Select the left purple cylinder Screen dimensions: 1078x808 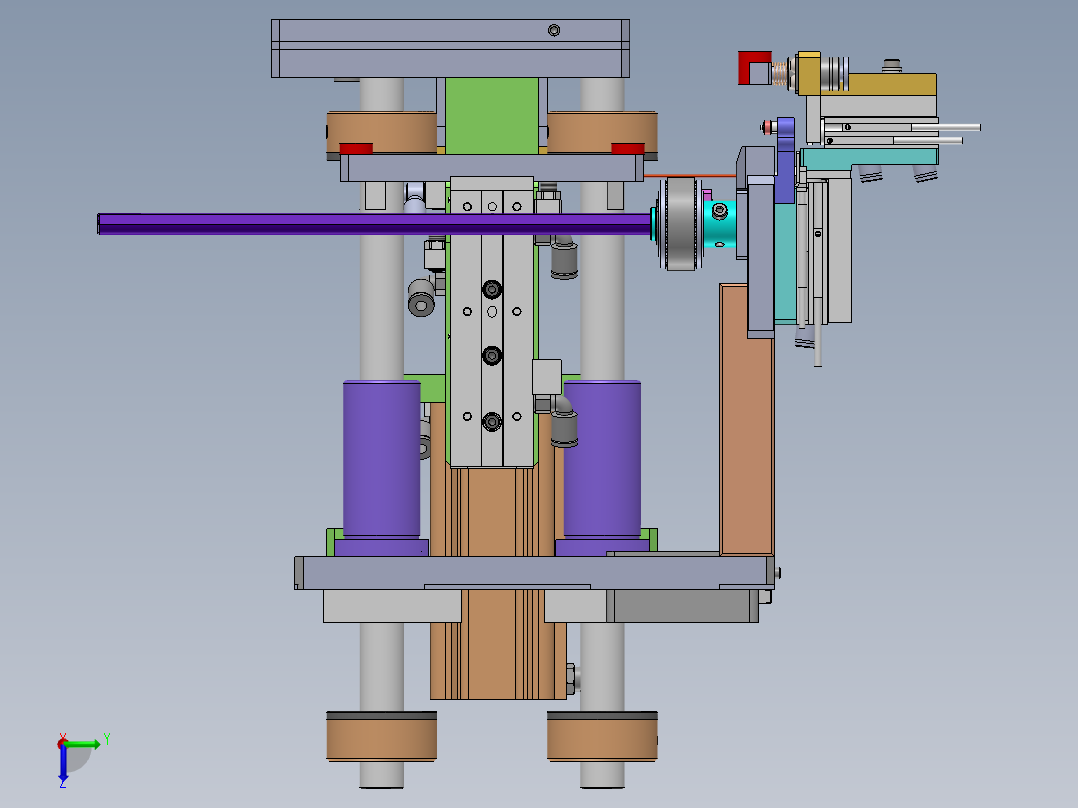382,459
